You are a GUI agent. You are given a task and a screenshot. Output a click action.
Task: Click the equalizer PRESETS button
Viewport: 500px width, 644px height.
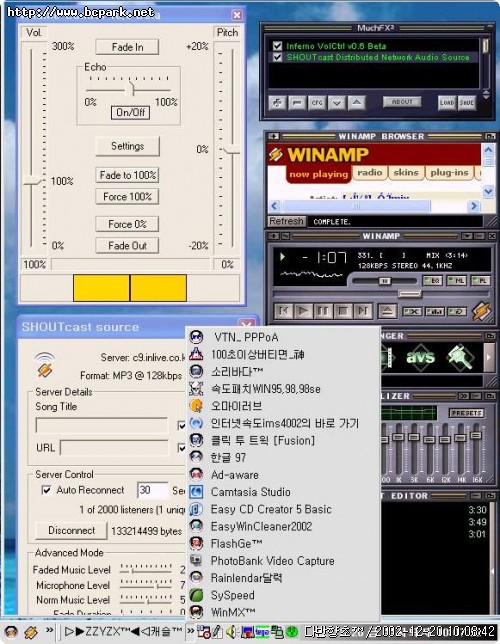click(466, 413)
